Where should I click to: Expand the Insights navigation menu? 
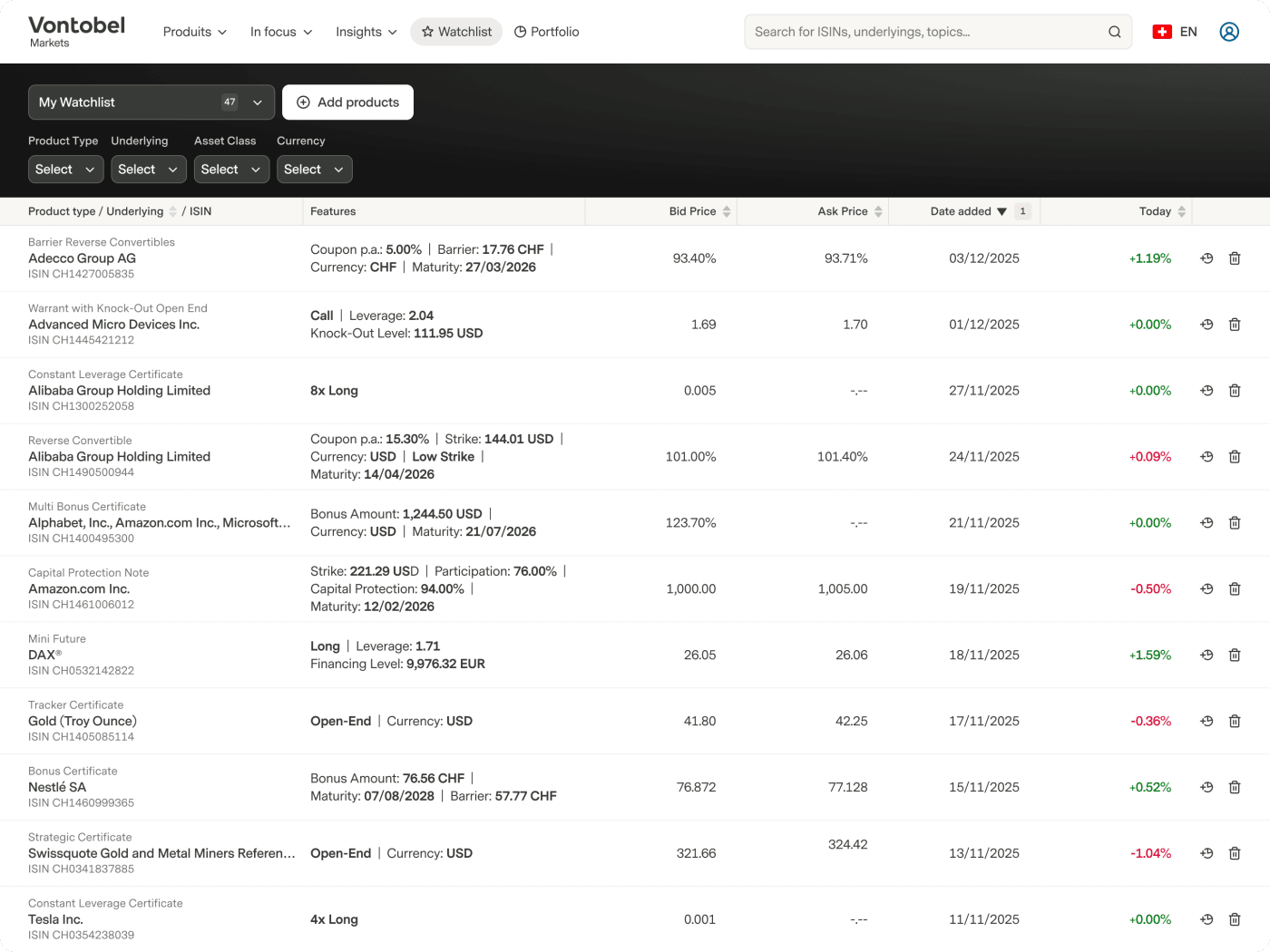click(366, 32)
